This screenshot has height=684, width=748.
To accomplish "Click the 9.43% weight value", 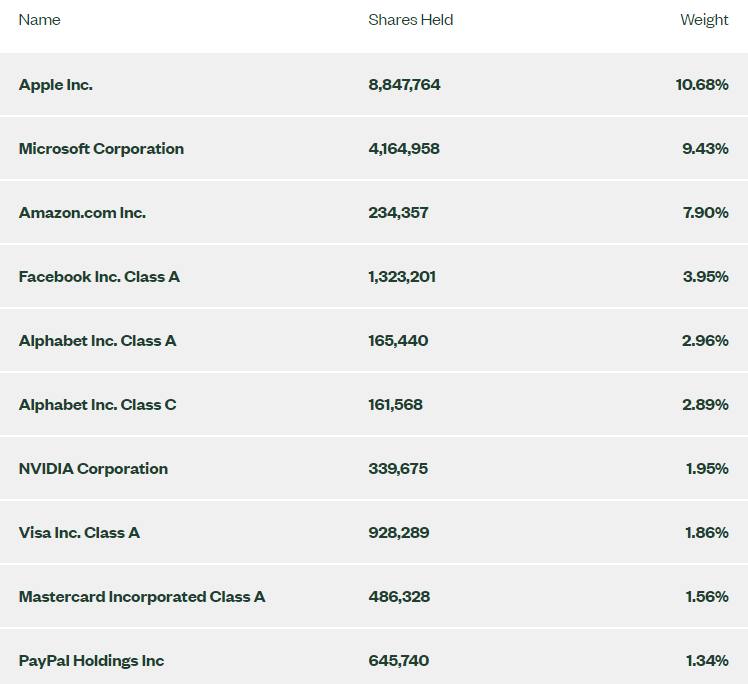I will [x=705, y=149].
